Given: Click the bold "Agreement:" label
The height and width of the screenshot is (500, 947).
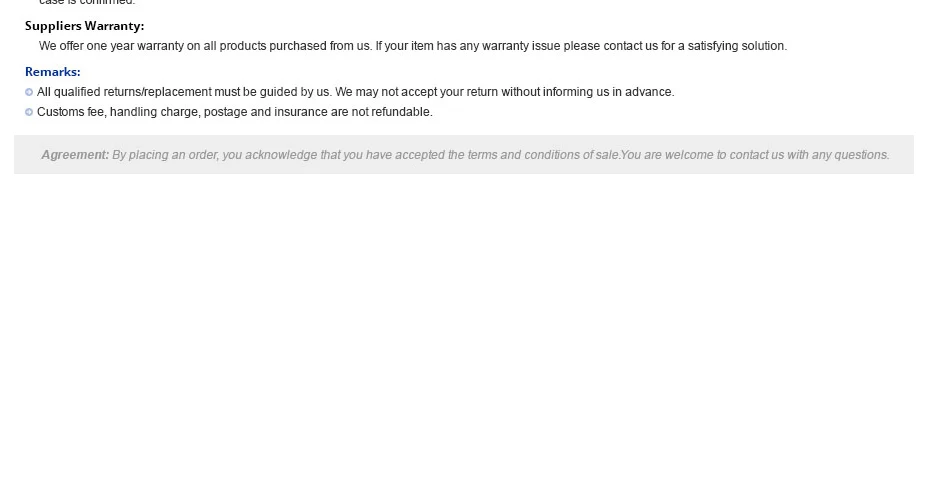Looking at the screenshot, I should click(x=75, y=155).
